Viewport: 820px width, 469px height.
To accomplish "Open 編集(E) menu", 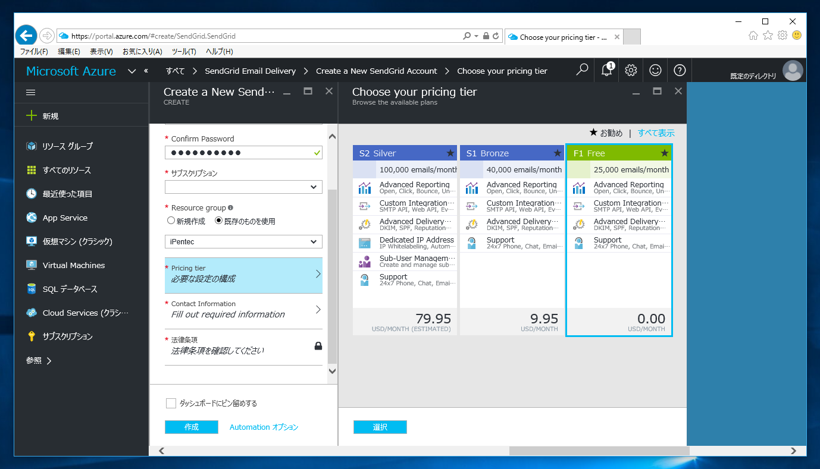I will [x=69, y=52].
